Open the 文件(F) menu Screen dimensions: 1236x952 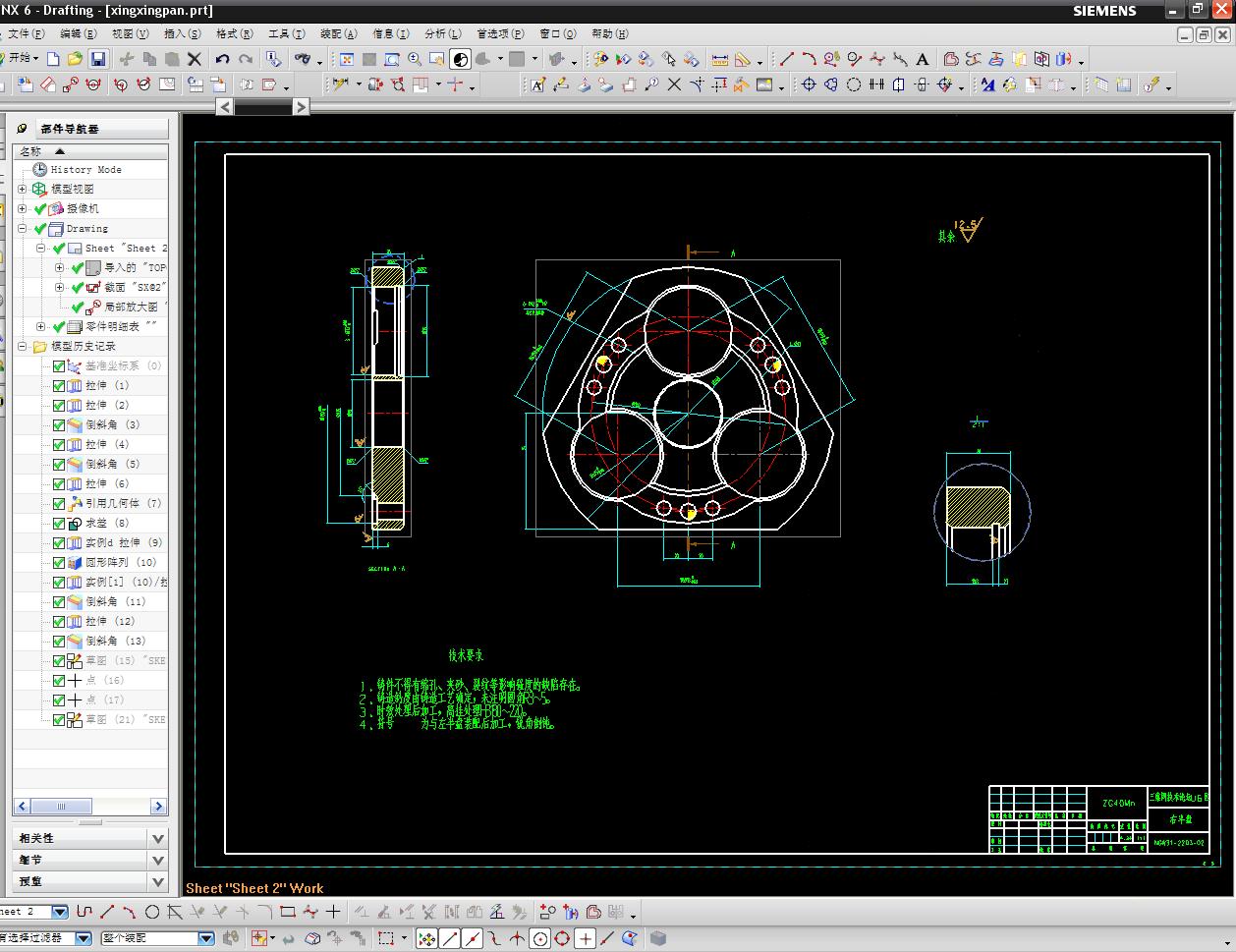[25, 33]
